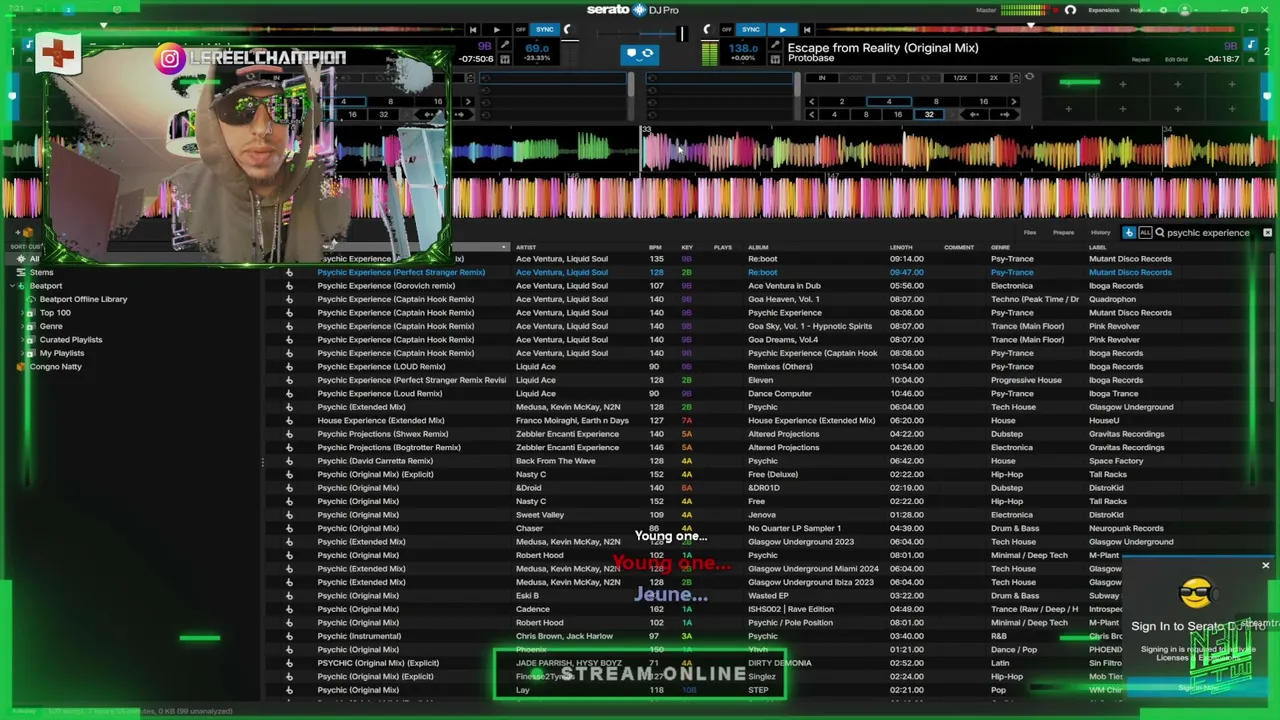Select 32-beat loop roll on right deck
This screenshot has height=720, width=1280.
pos(929,114)
